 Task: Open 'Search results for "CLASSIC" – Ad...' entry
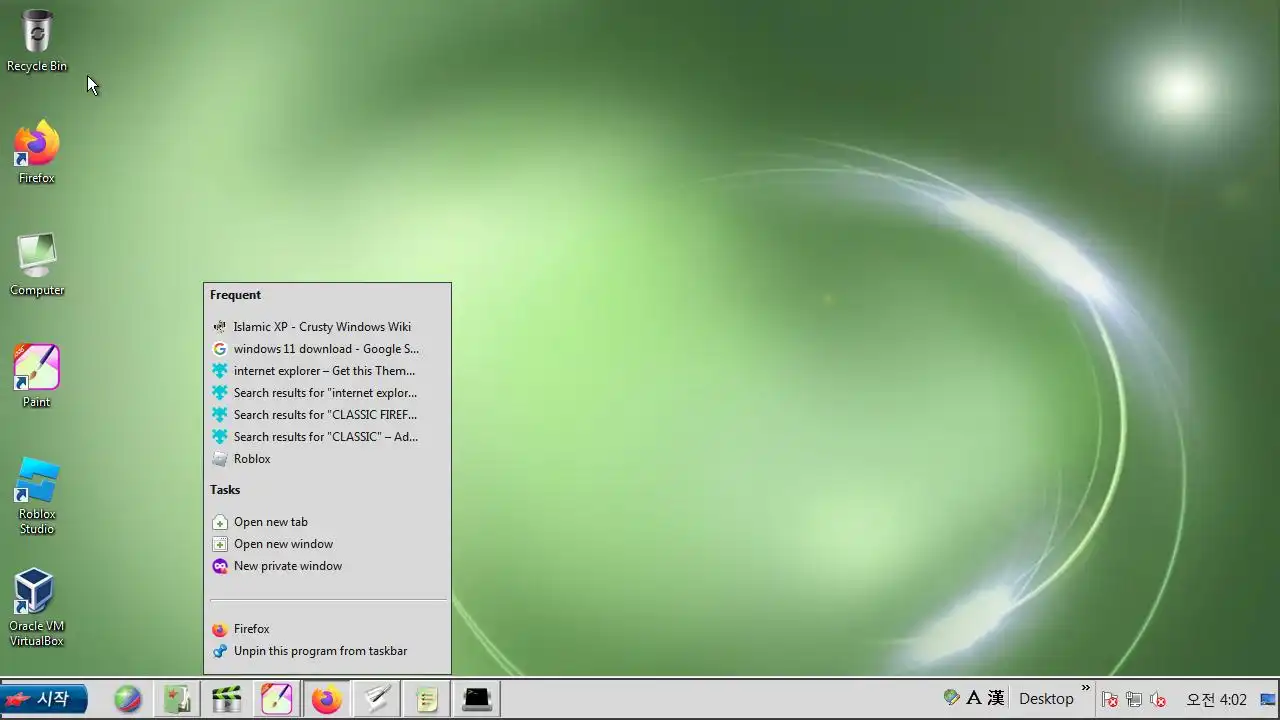click(x=327, y=437)
